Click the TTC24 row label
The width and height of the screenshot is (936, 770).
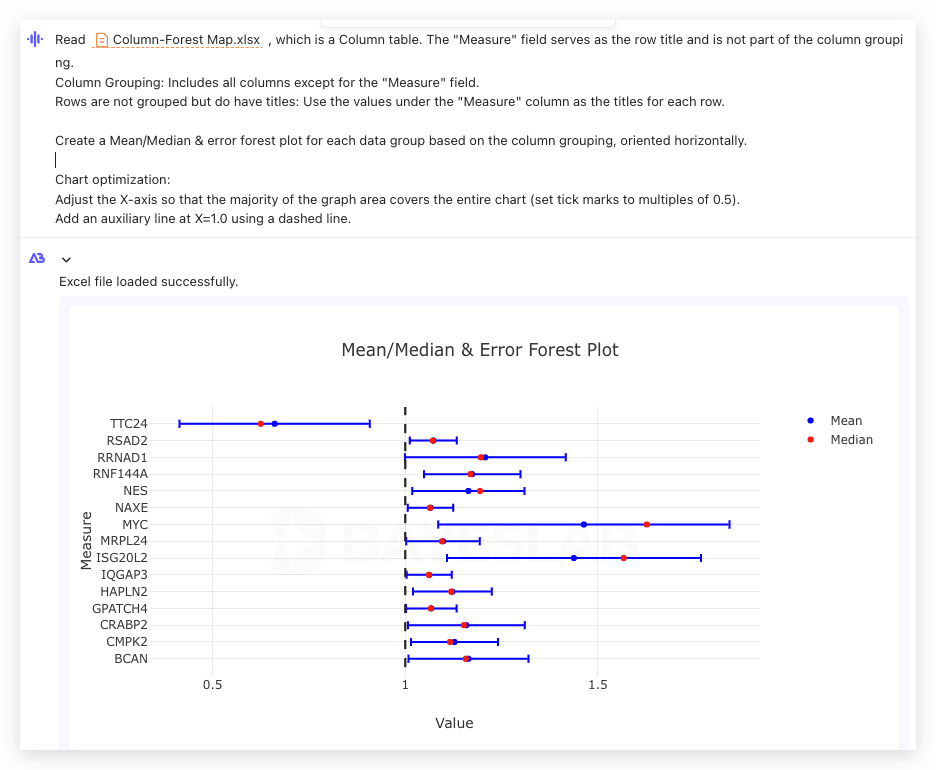(x=128, y=424)
